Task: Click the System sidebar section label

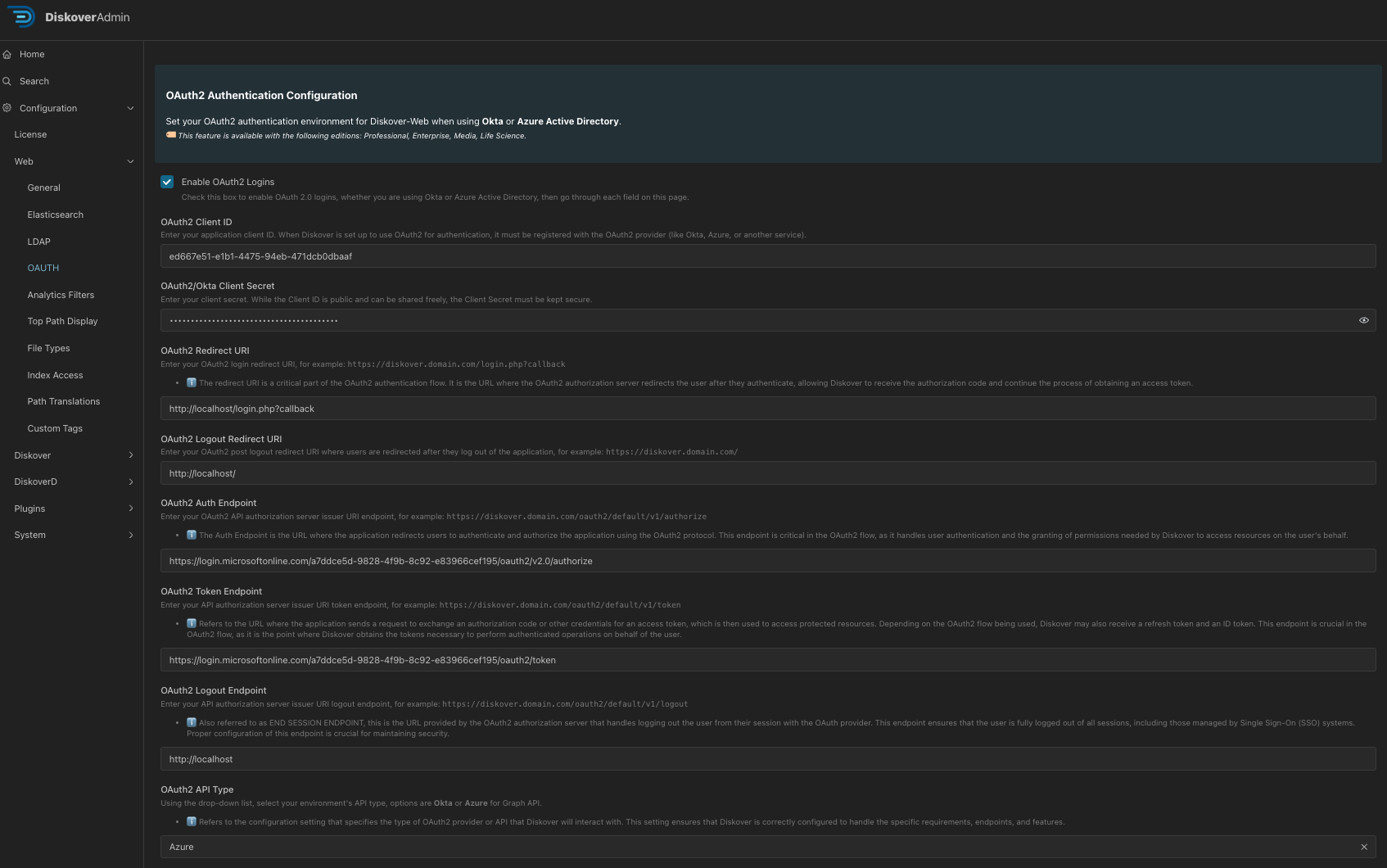Action: pyautogui.click(x=29, y=535)
